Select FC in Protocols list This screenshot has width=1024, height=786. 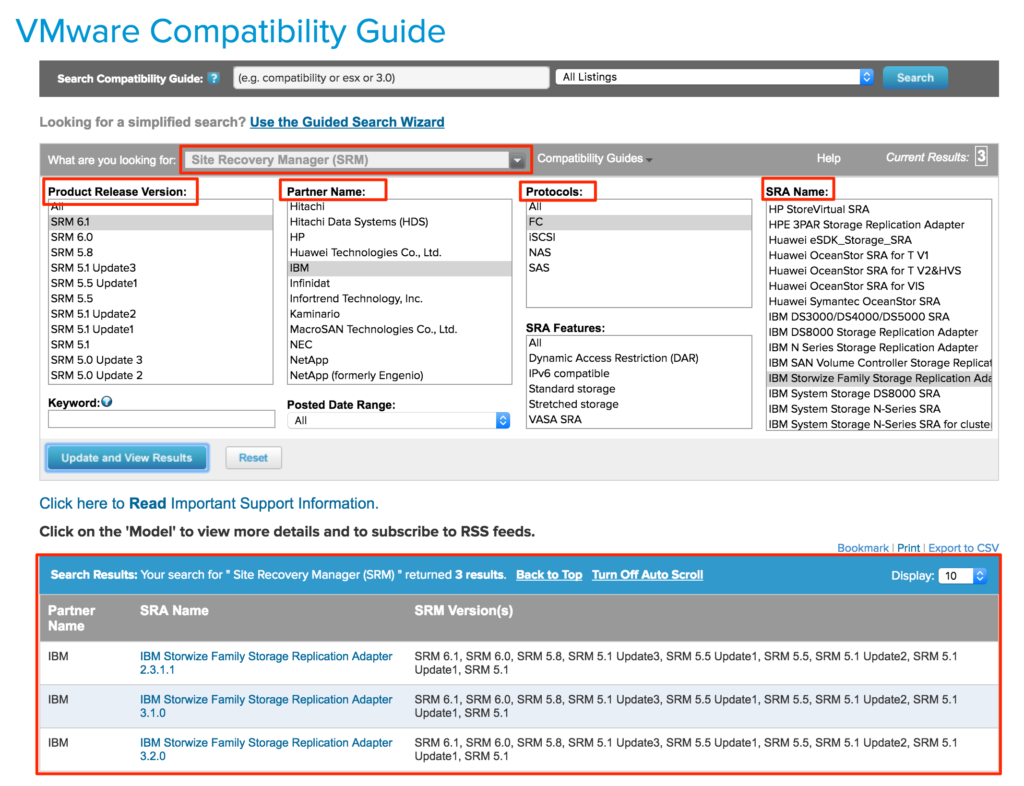pyautogui.click(x=639, y=222)
